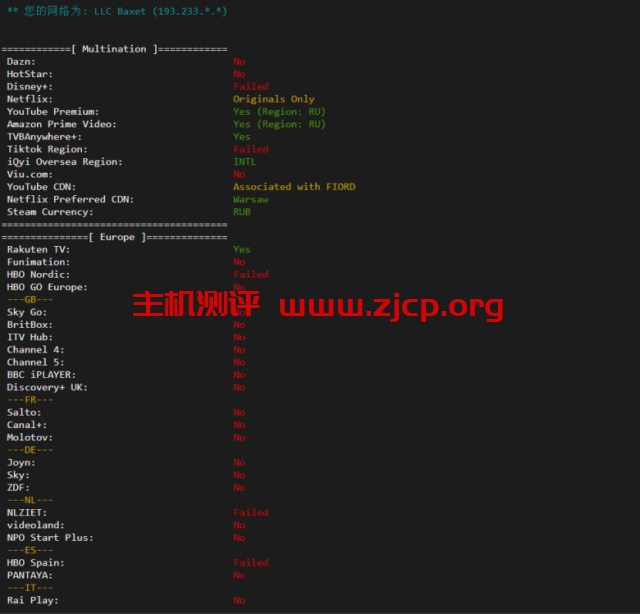Click the Dazn: label
Image resolution: width=640 pixels, height=614 pixels.
21,62
